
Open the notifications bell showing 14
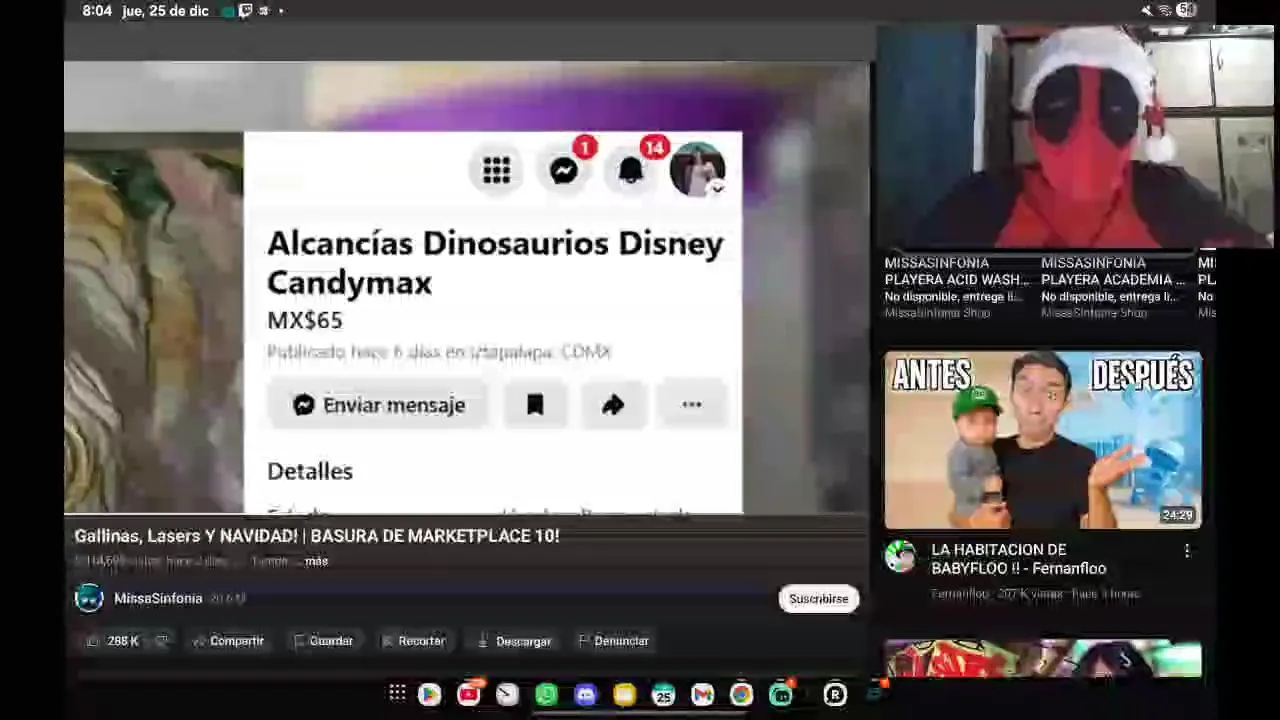click(630, 171)
